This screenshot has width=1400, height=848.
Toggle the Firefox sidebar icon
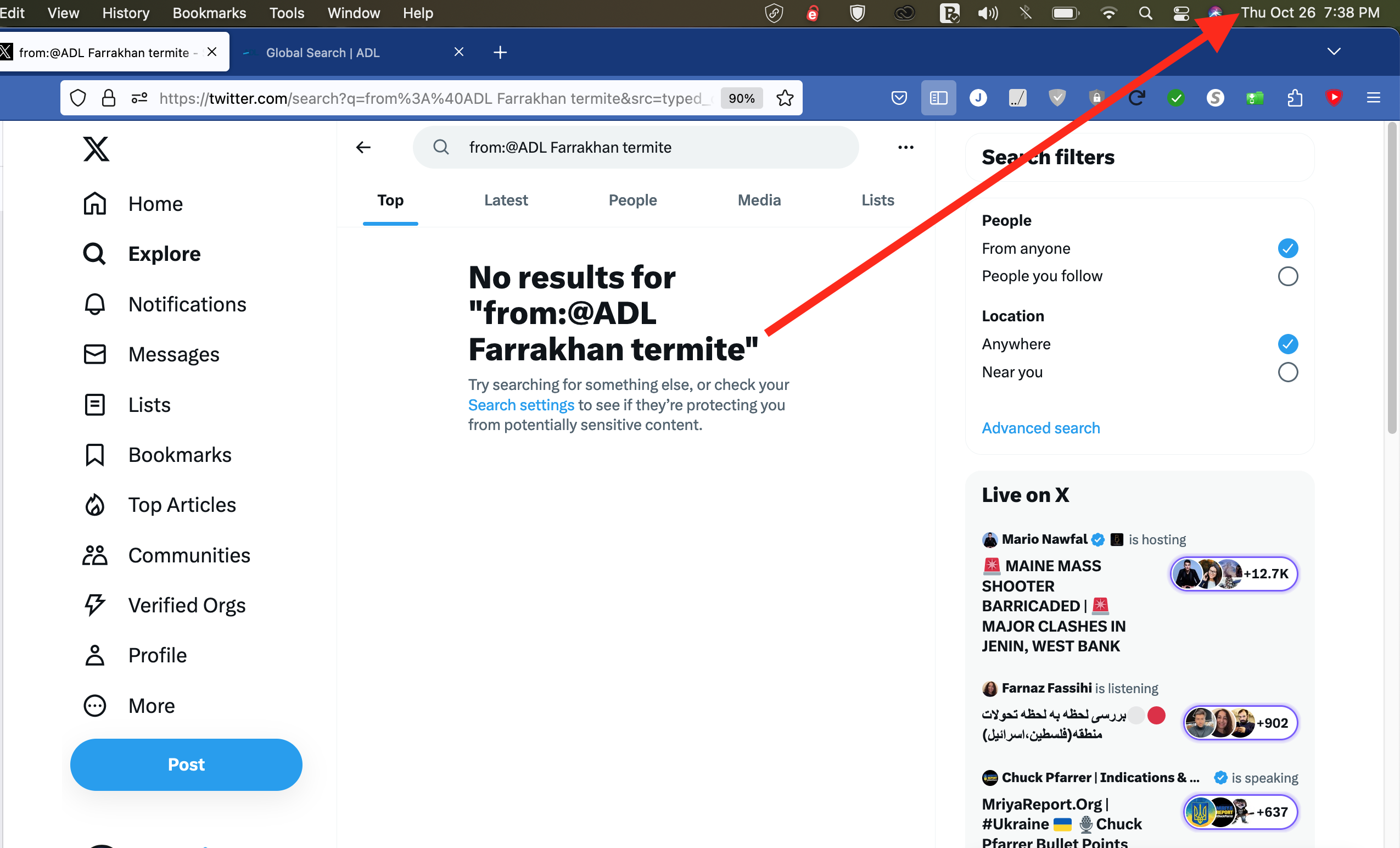tap(938, 98)
